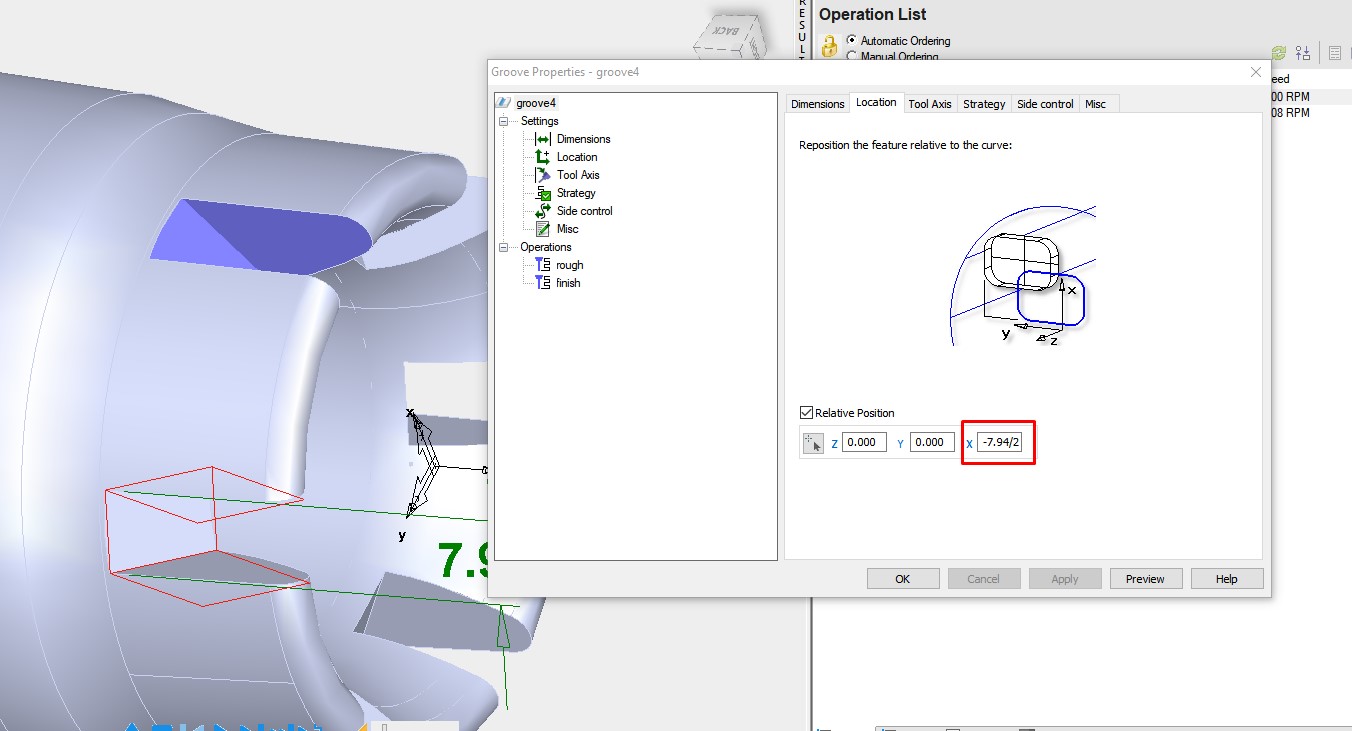Switch to the Dimensions tab
Screen dimensions: 1352x731
[817, 103]
